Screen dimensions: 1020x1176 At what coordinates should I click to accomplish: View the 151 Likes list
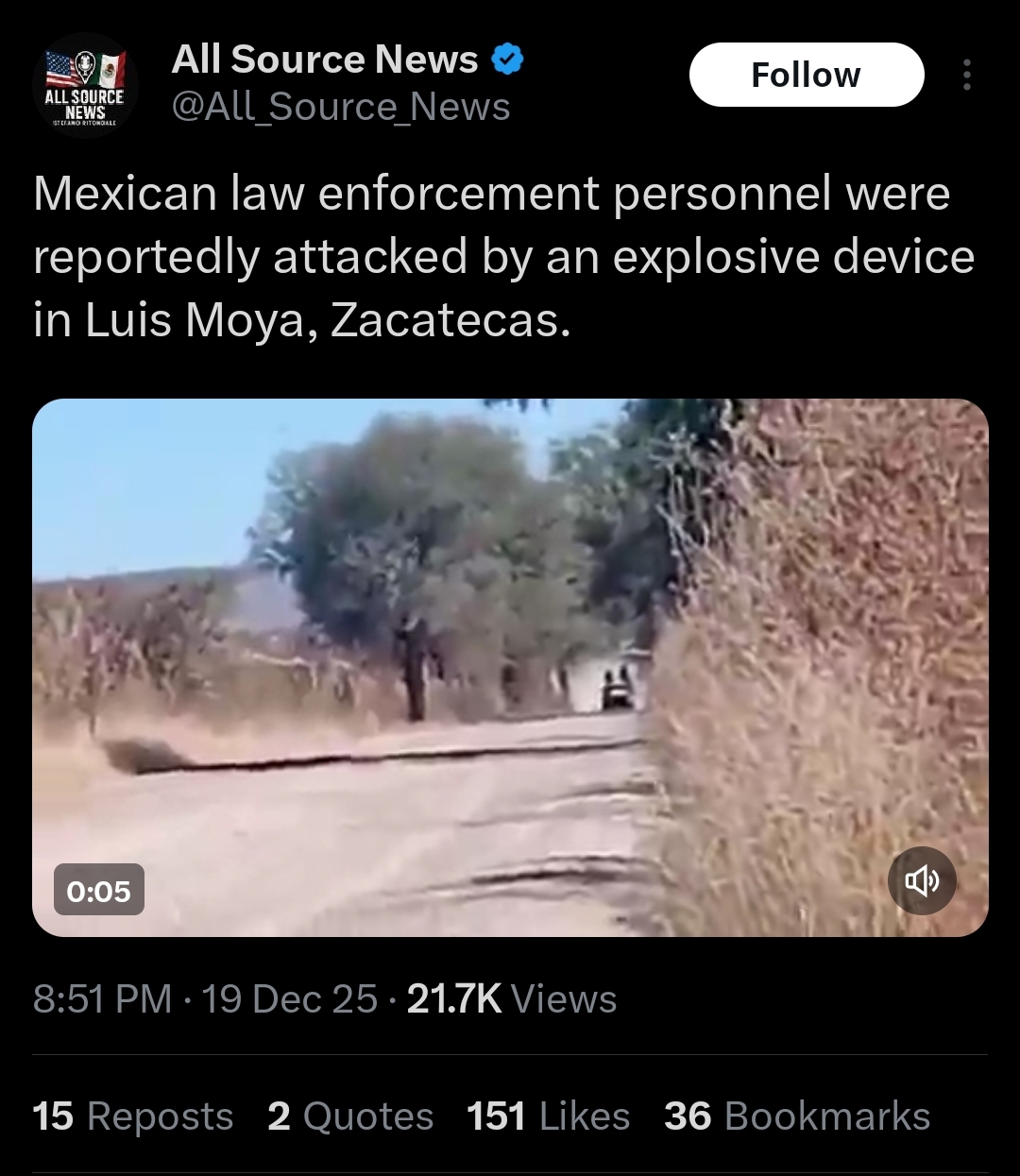click(549, 1116)
